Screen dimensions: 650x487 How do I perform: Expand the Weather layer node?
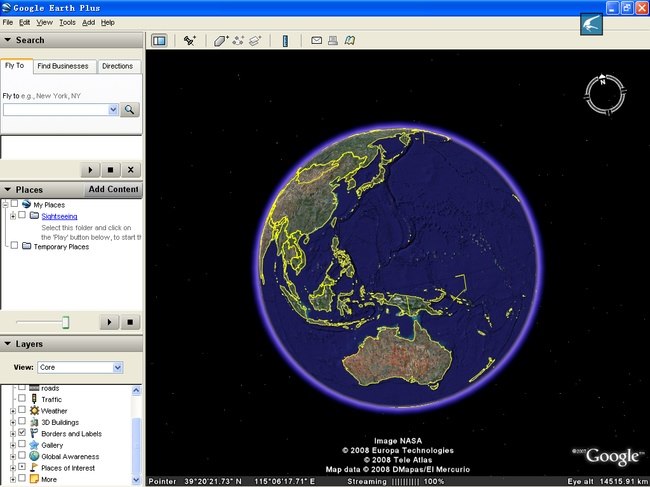pos(13,411)
